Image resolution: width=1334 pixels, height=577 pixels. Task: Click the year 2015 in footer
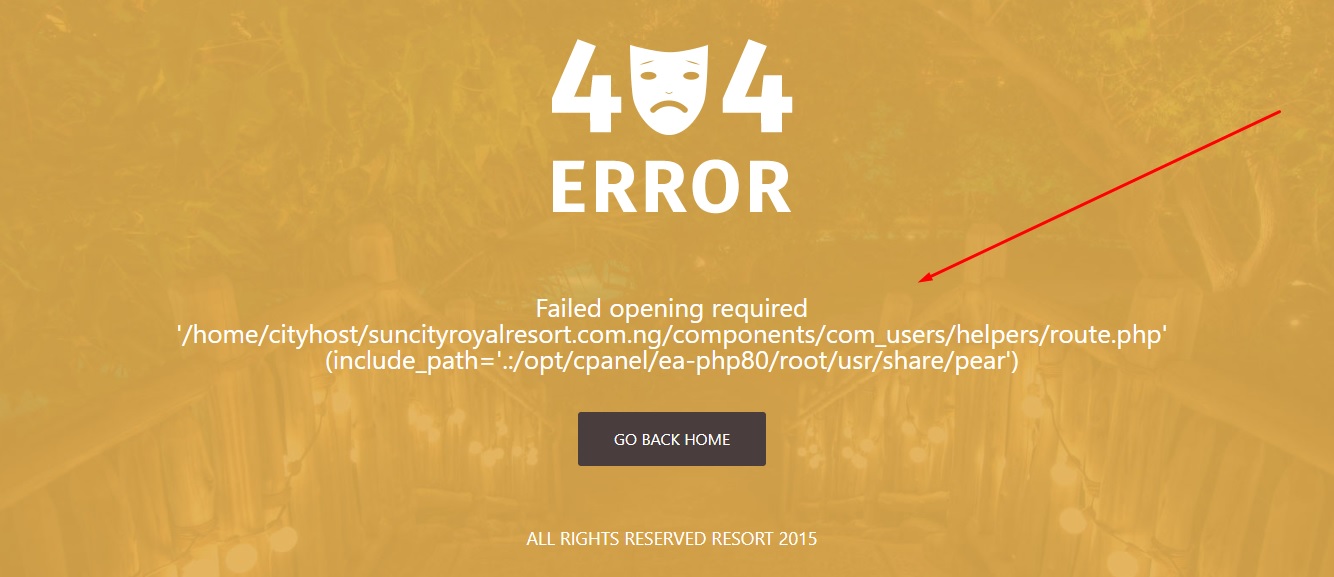797,539
